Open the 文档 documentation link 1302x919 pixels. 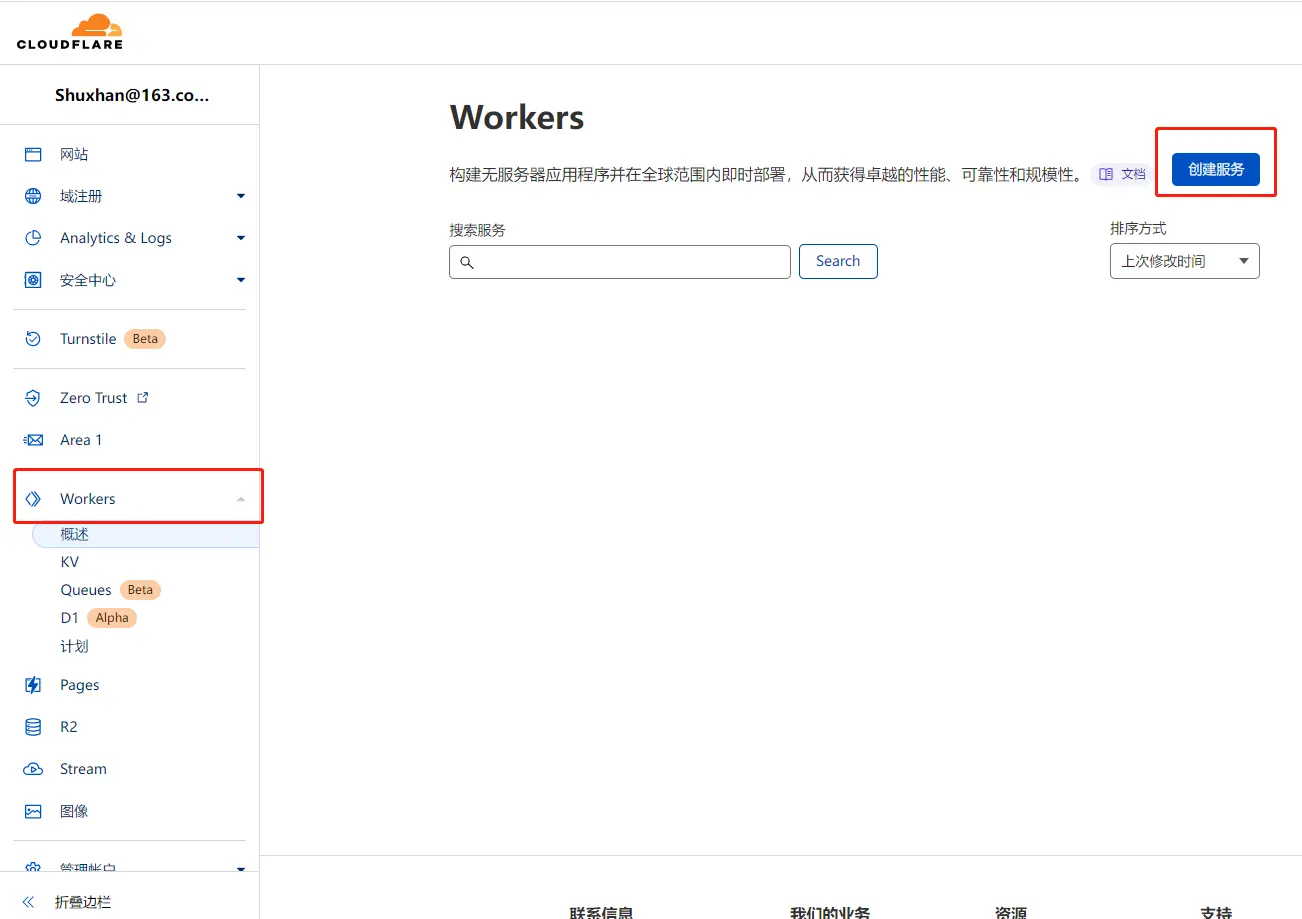(x=1122, y=174)
